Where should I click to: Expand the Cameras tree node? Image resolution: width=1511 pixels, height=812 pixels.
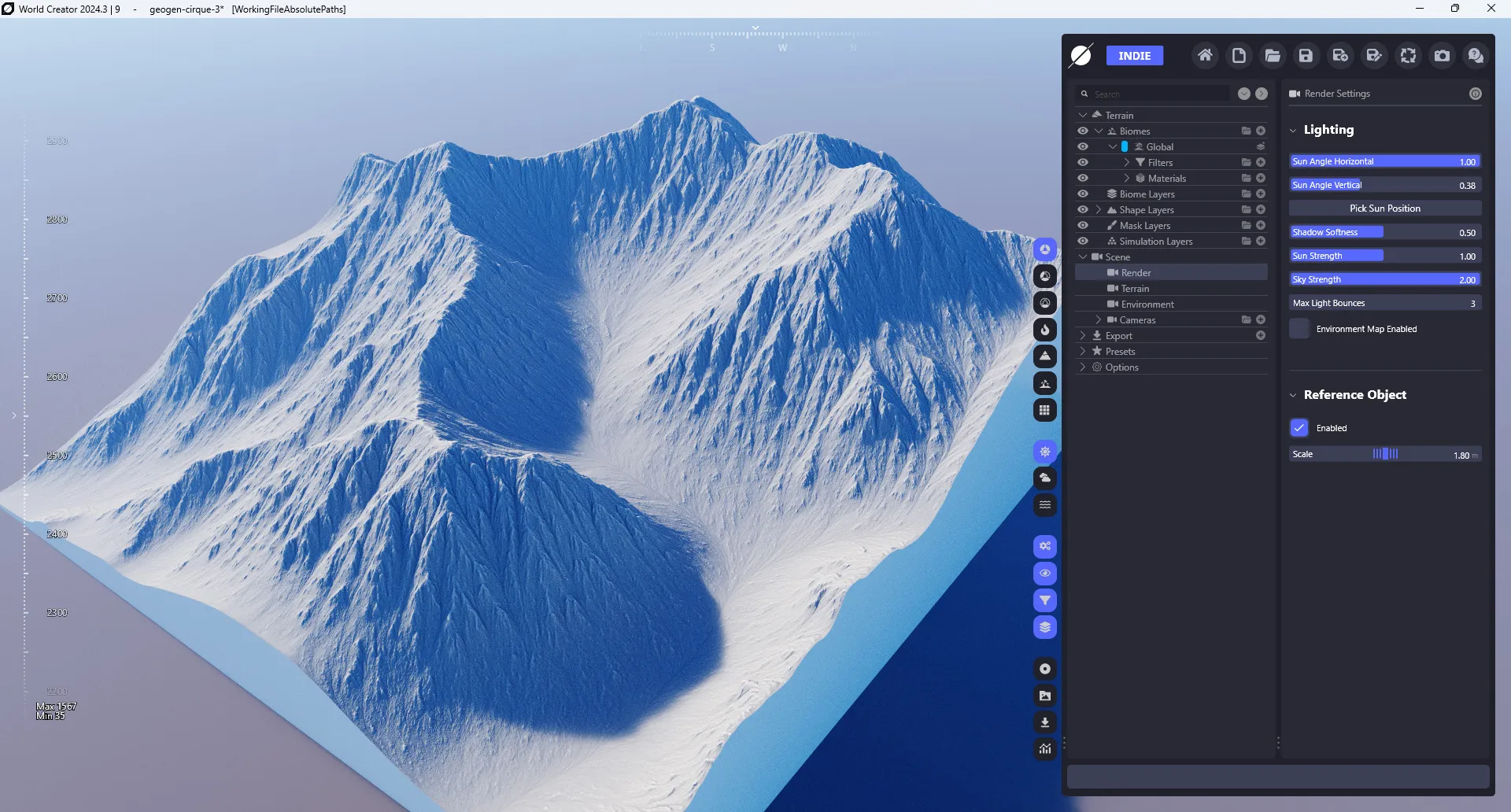tap(1099, 320)
